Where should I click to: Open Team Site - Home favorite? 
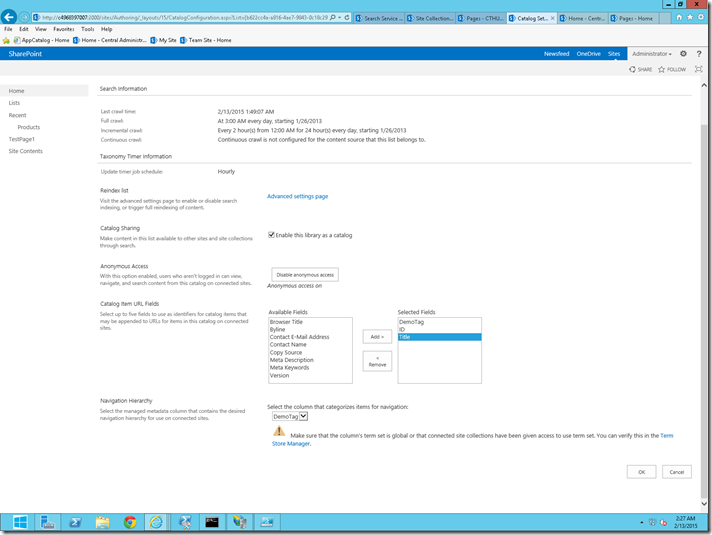206,40
